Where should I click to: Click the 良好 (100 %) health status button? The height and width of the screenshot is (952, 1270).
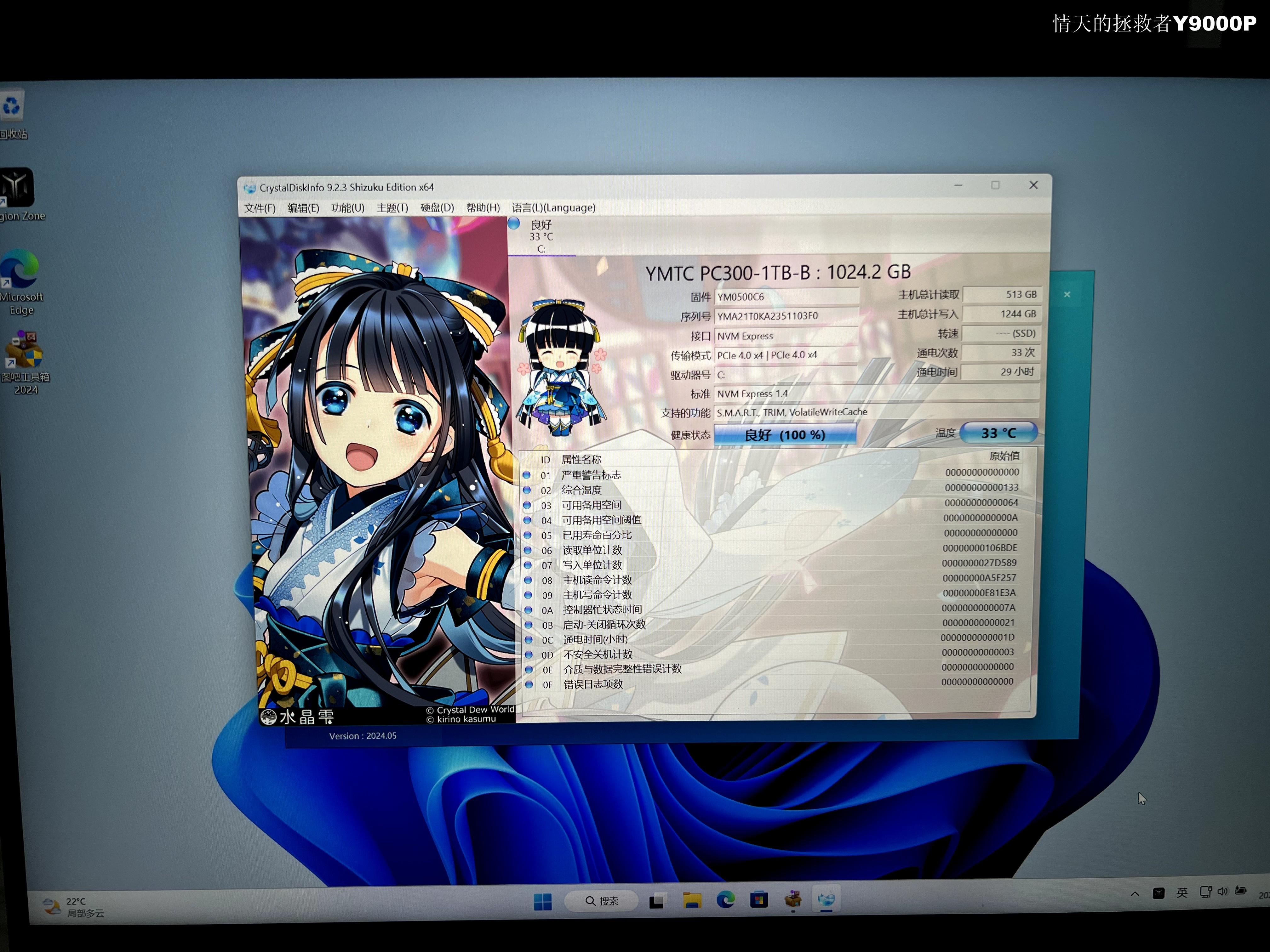click(785, 434)
